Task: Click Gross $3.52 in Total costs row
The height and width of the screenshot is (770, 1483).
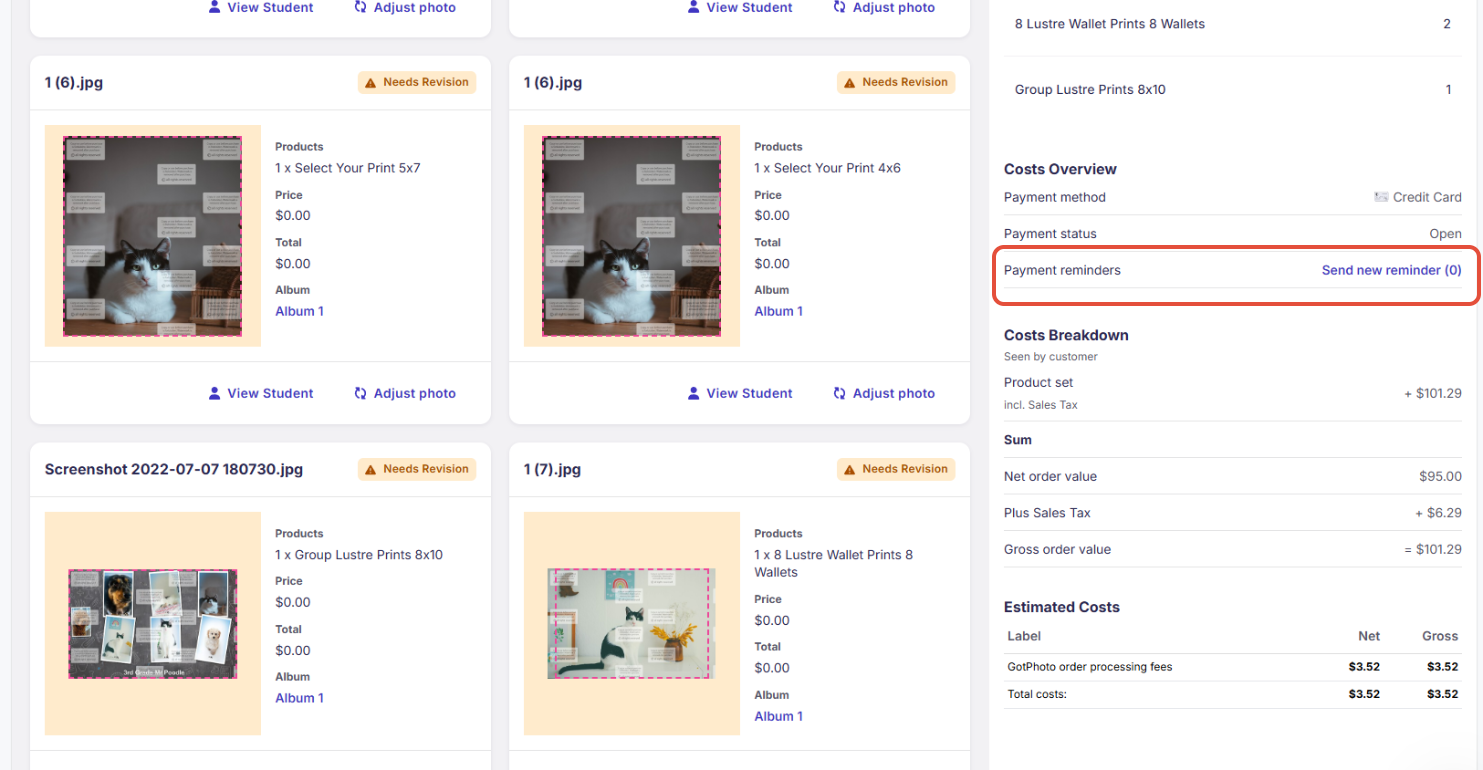Action: click(x=1442, y=694)
